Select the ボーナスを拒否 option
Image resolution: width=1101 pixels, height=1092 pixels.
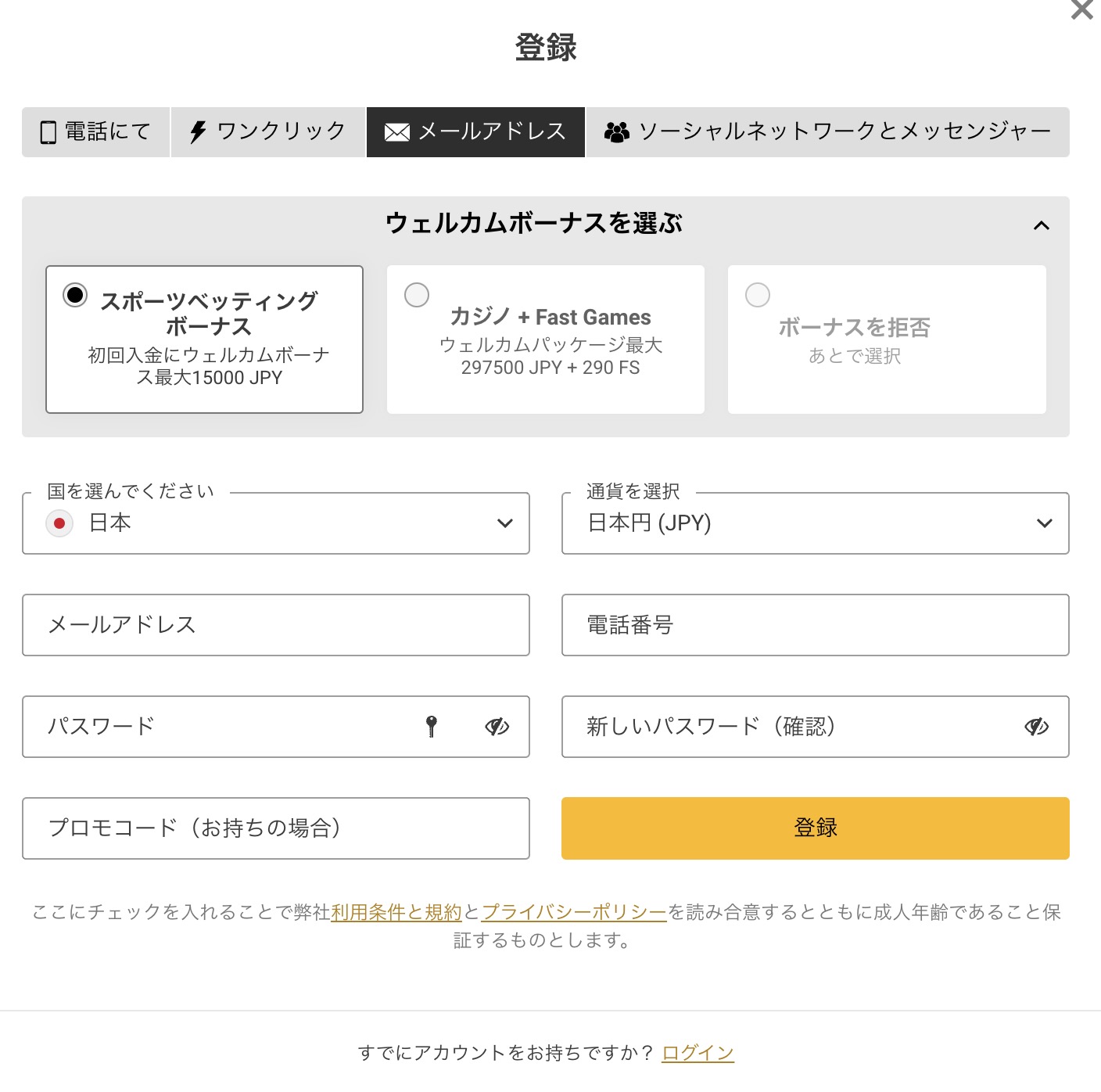758,295
